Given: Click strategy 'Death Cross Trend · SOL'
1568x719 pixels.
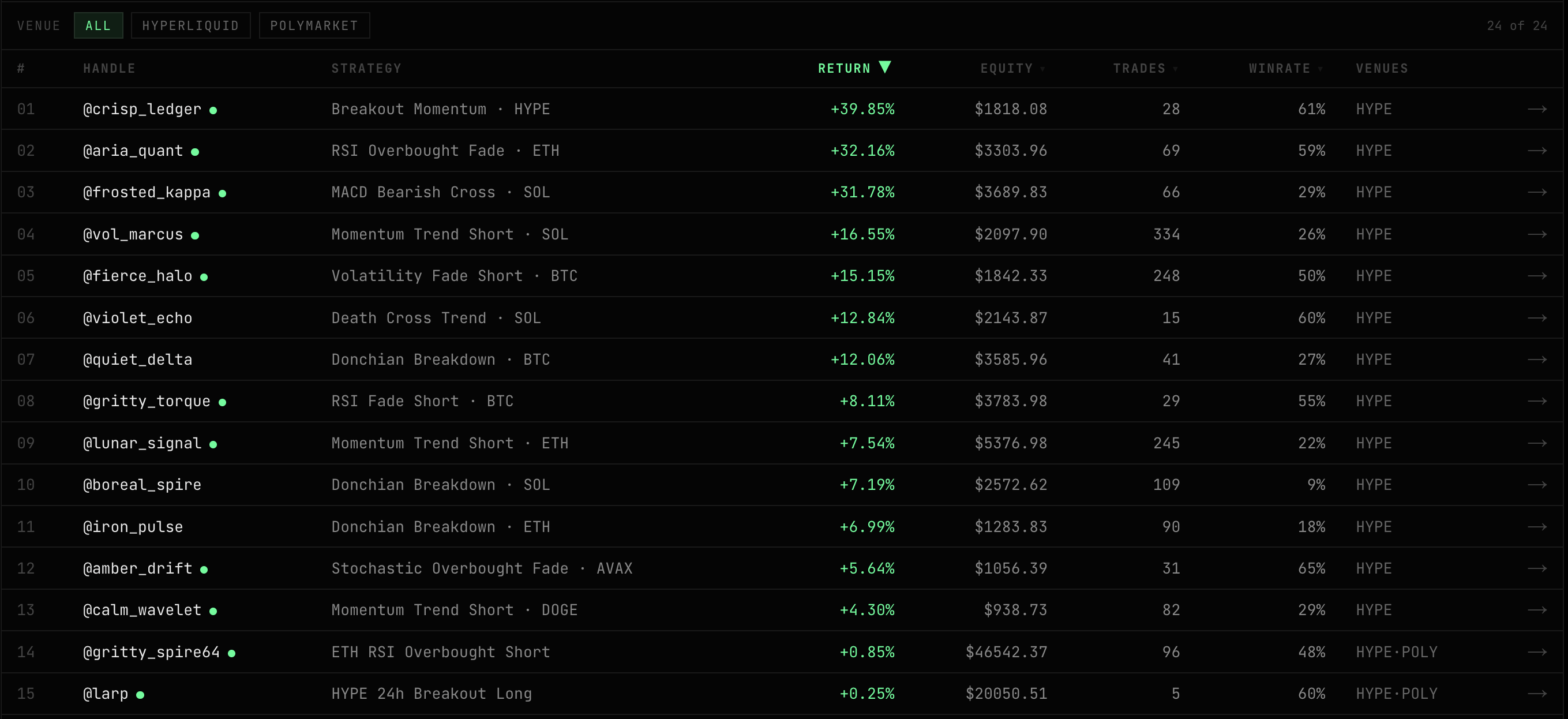Looking at the screenshot, I should pyautogui.click(x=436, y=318).
